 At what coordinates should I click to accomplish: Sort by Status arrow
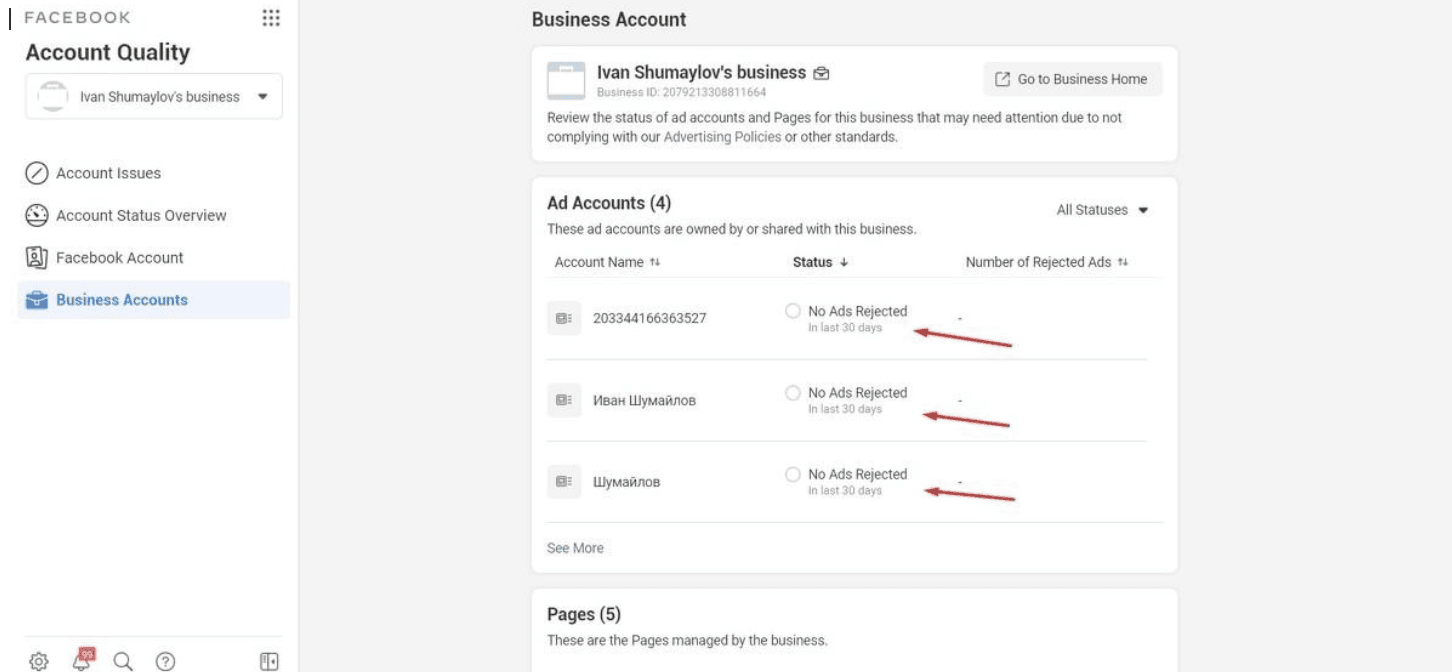pos(843,262)
